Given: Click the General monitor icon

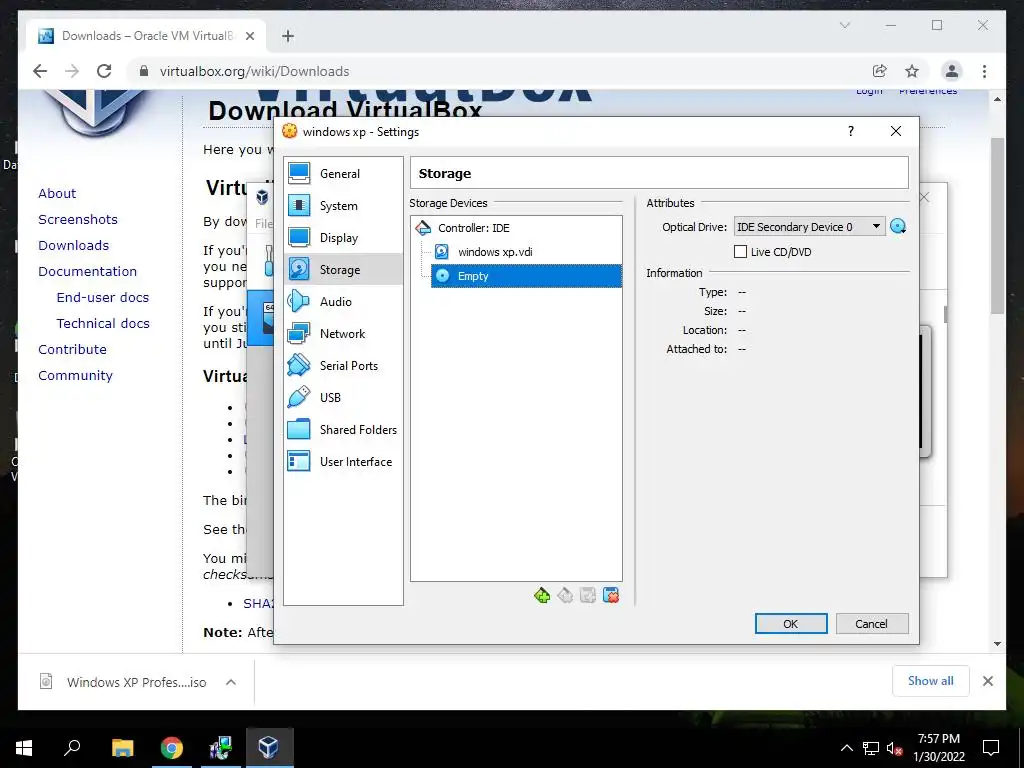Looking at the screenshot, I should click(x=299, y=173).
